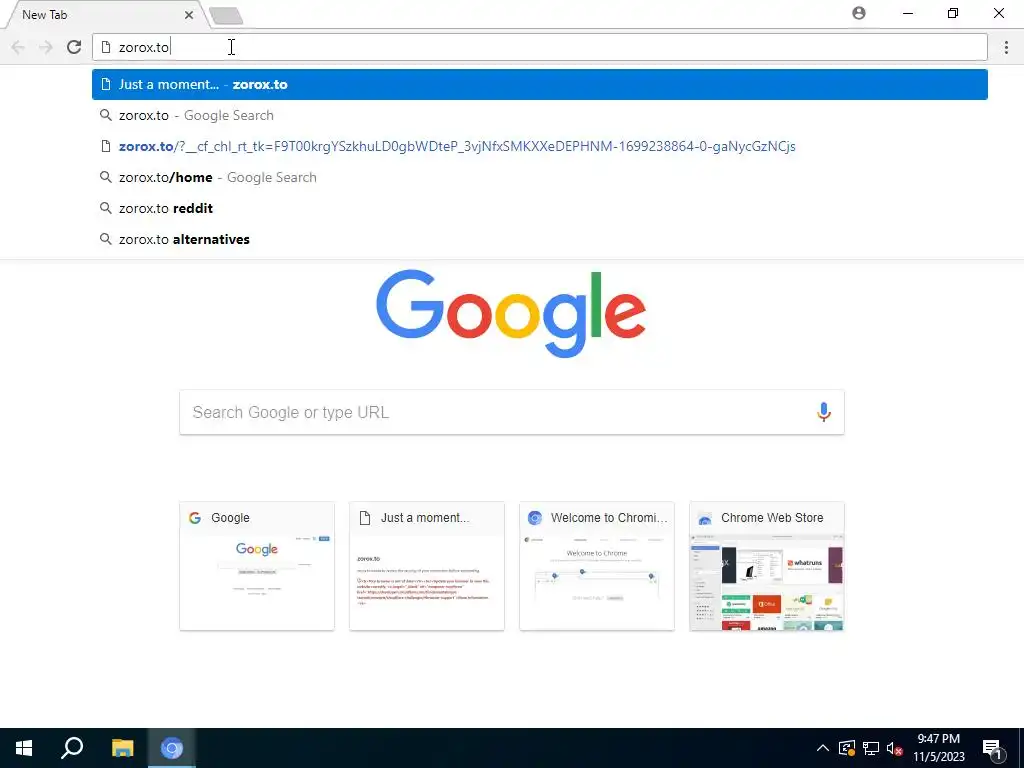This screenshot has height=768, width=1024.
Task: Click the page icon in address bar
Action: 106,47
